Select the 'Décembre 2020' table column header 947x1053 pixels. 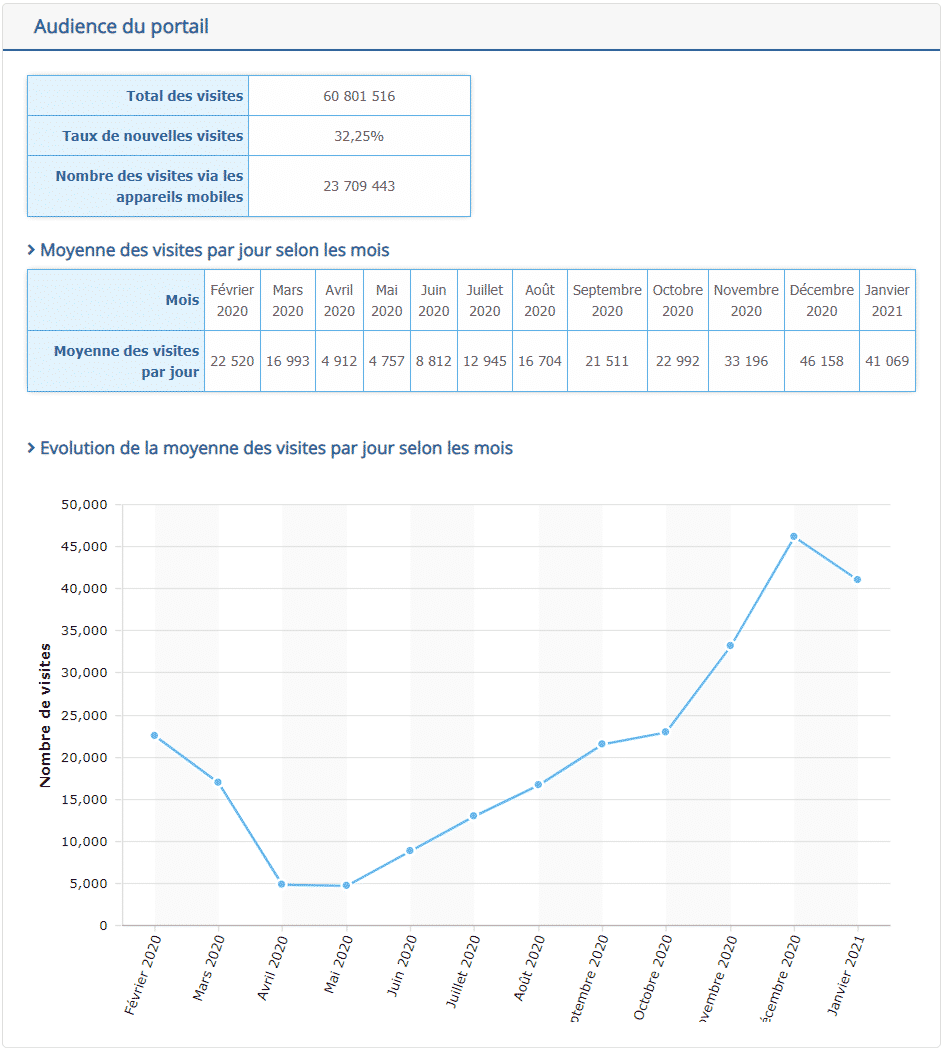822,300
